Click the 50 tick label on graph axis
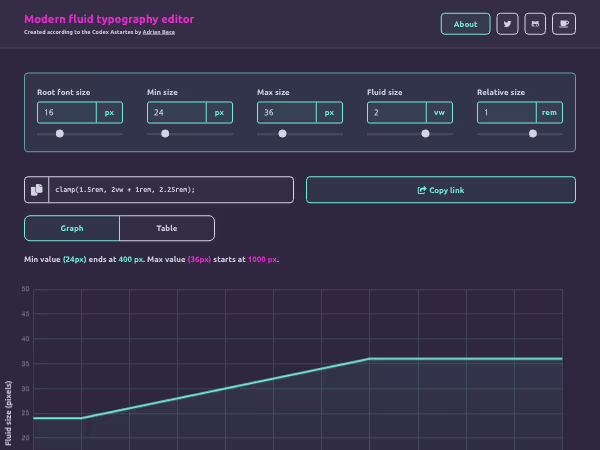600x450 pixels. pyautogui.click(x=25, y=289)
